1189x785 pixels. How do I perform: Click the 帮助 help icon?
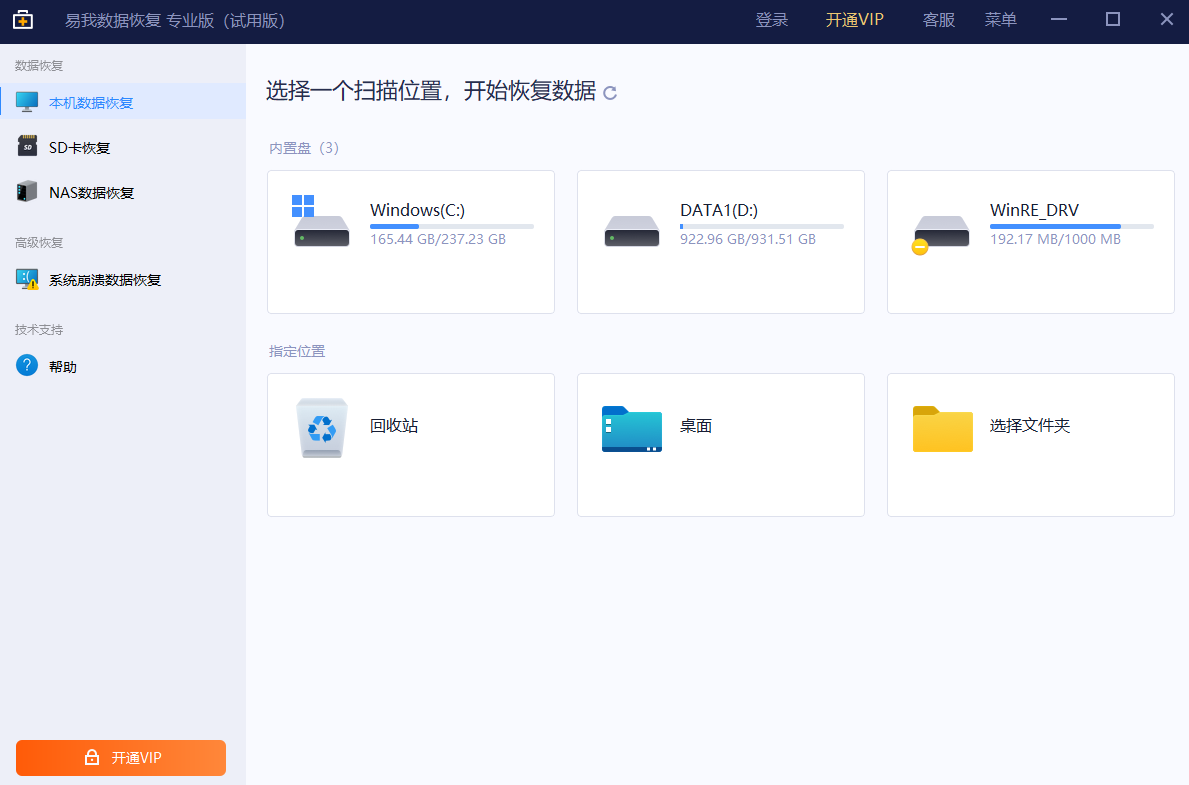pyautogui.click(x=25, y=365)
